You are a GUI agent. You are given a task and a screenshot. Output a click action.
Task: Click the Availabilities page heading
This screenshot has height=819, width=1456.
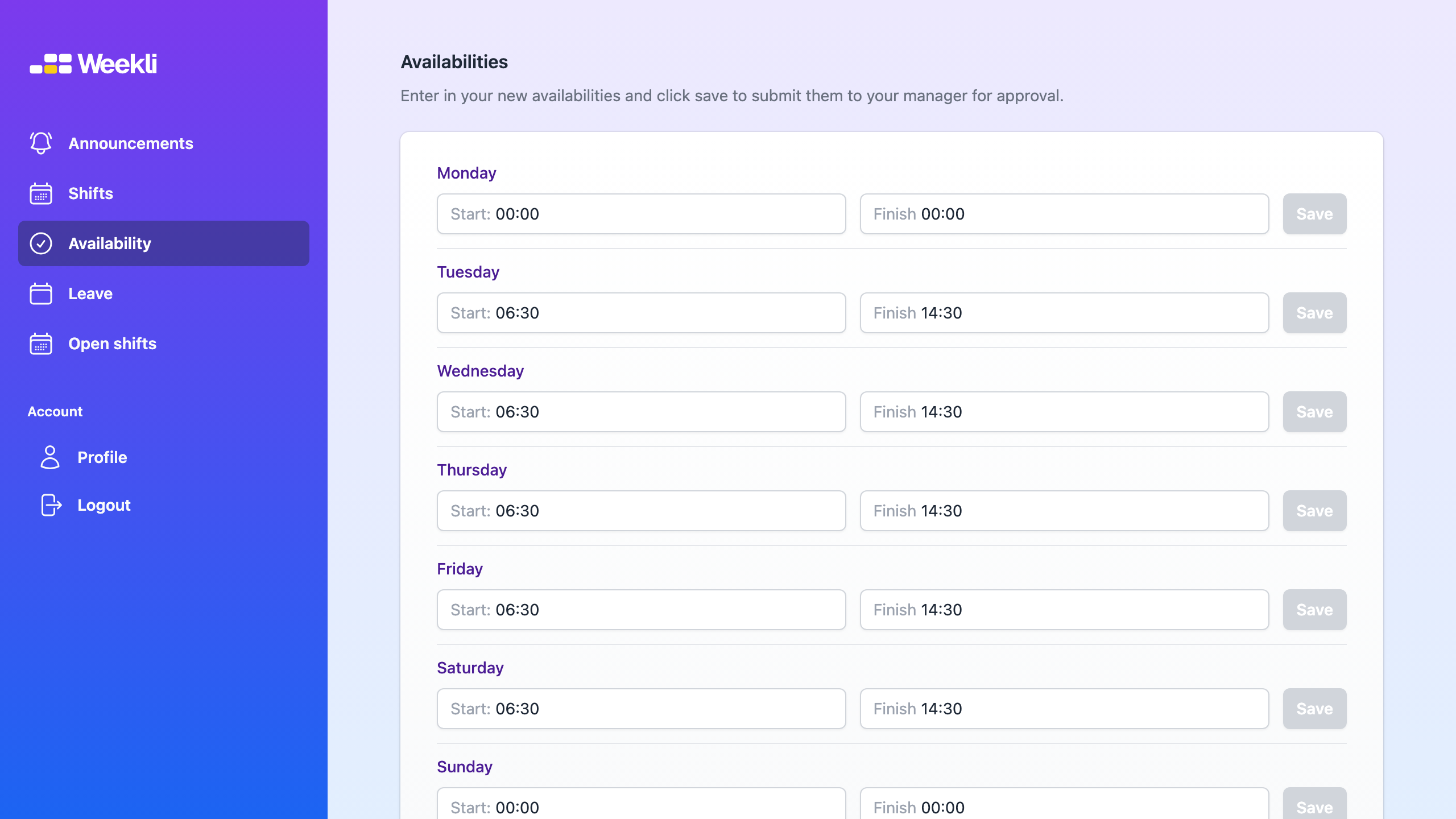[x=454, y=62]
